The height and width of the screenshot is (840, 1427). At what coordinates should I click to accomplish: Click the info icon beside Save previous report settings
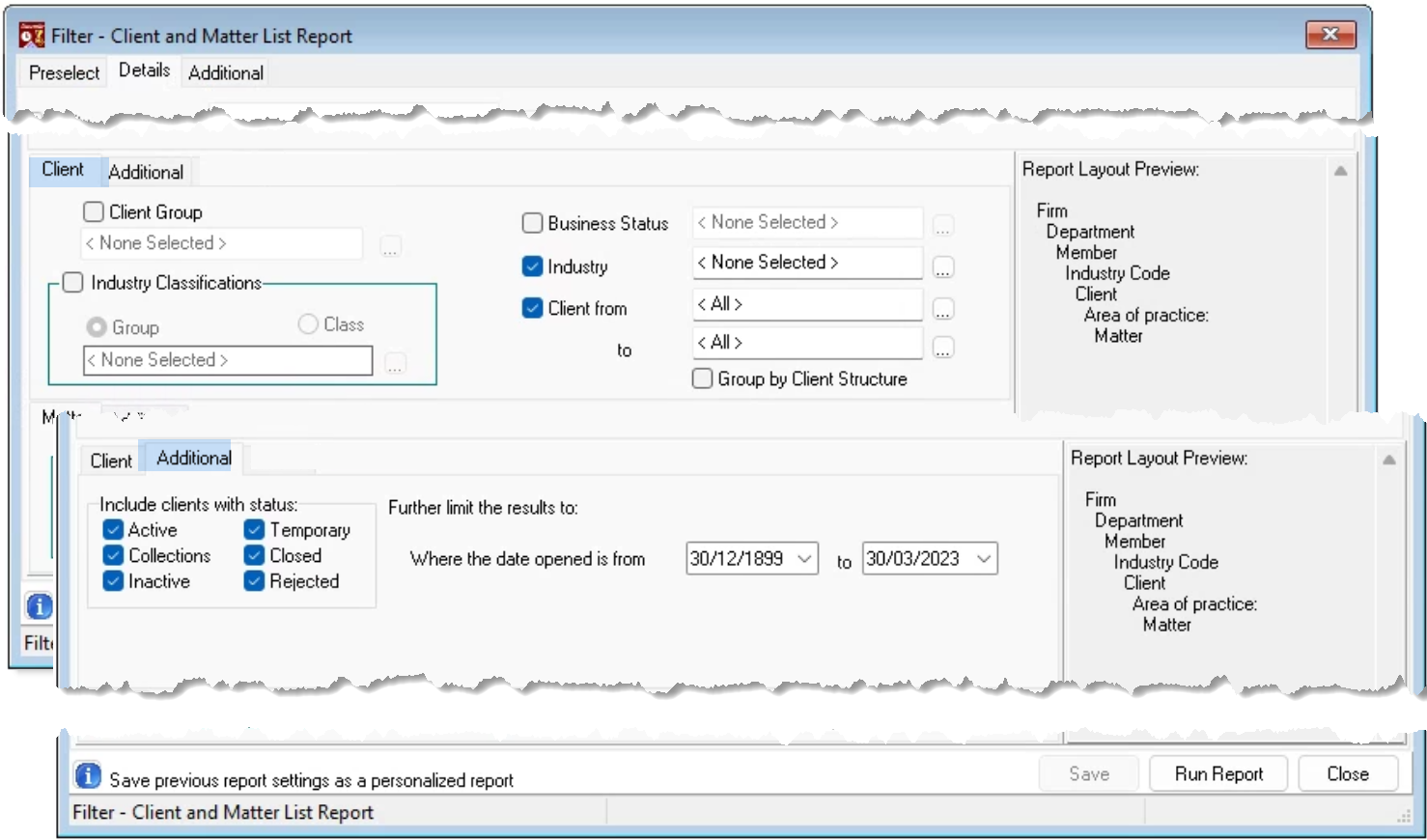(x=87, y=775)
